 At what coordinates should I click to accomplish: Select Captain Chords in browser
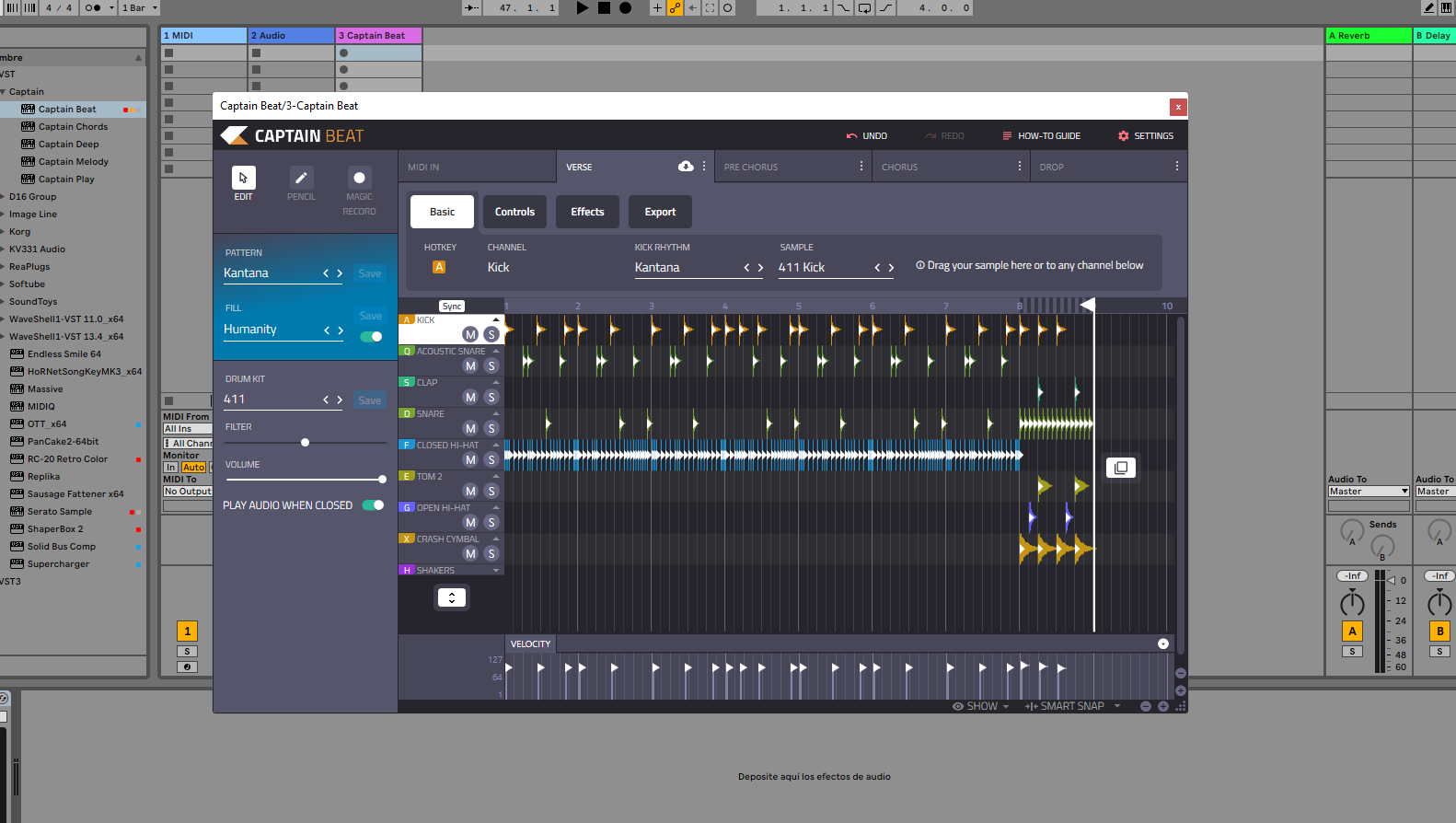[73, 126]
